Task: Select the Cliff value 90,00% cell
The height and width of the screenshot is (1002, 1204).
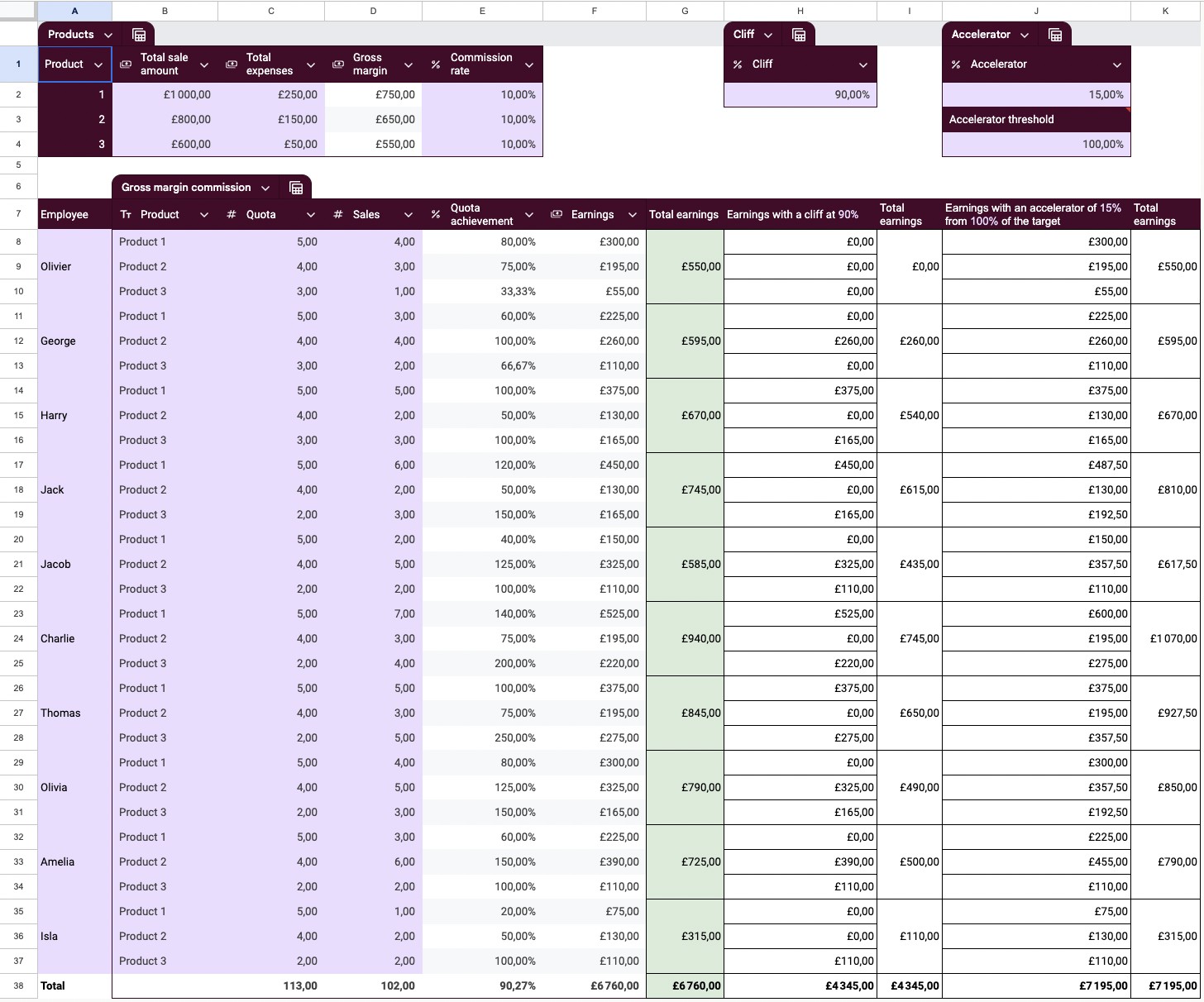Action: (x=800, y=94)
